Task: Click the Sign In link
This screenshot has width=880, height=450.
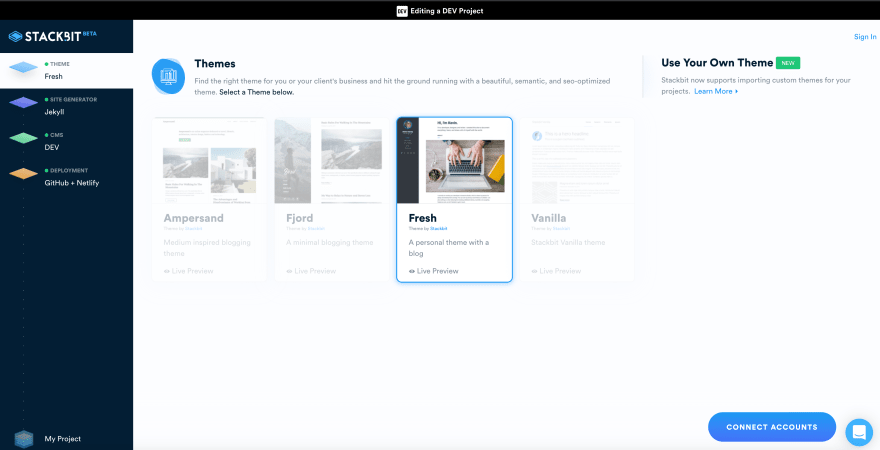Action: [865, 37]
